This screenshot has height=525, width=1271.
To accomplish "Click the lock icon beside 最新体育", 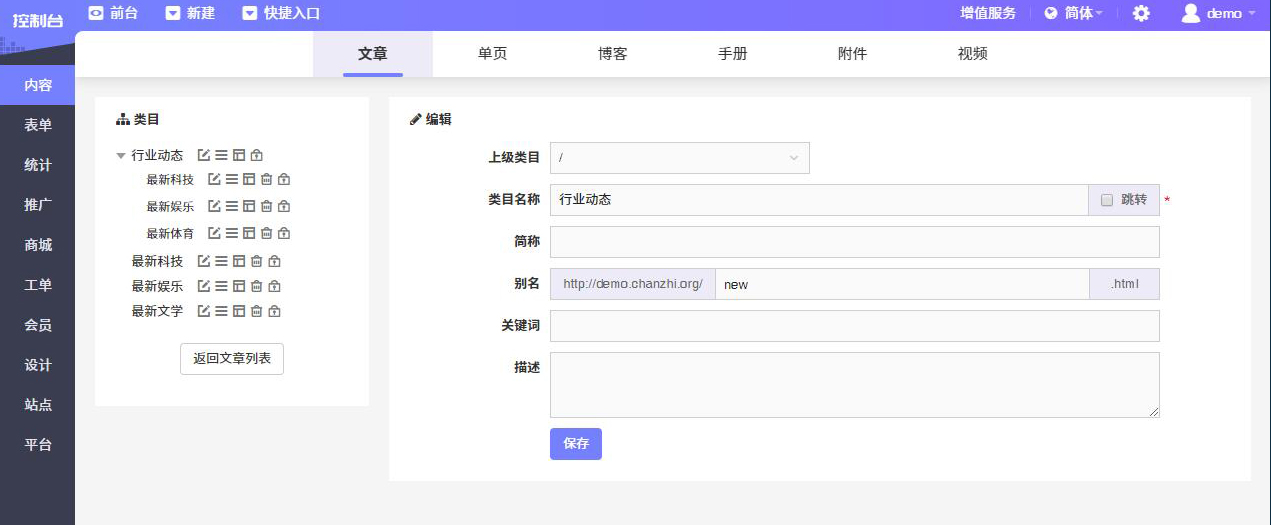I will coord(284,233).
